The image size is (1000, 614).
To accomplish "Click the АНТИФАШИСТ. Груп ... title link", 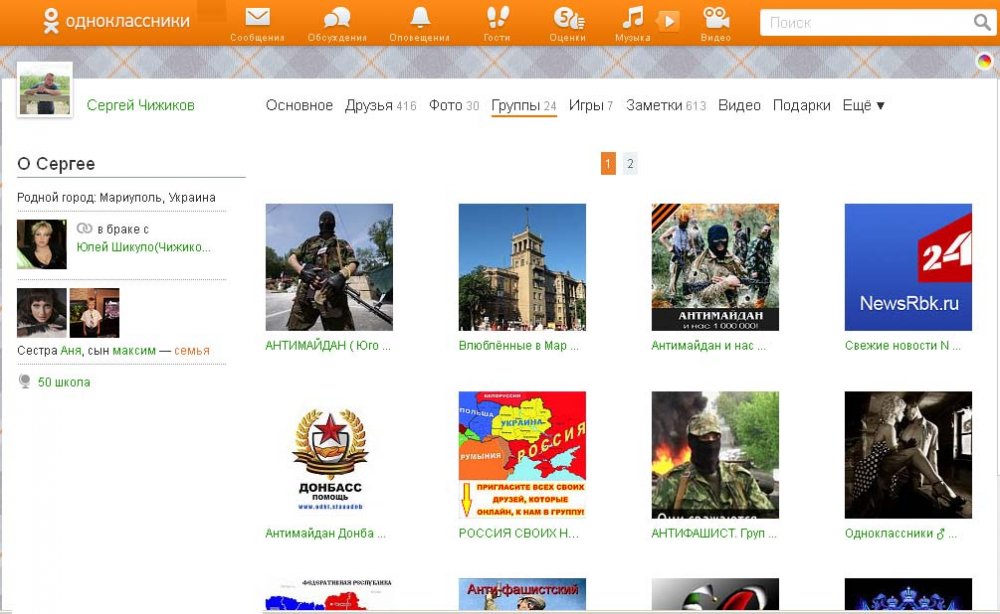I will pos(714,534).
